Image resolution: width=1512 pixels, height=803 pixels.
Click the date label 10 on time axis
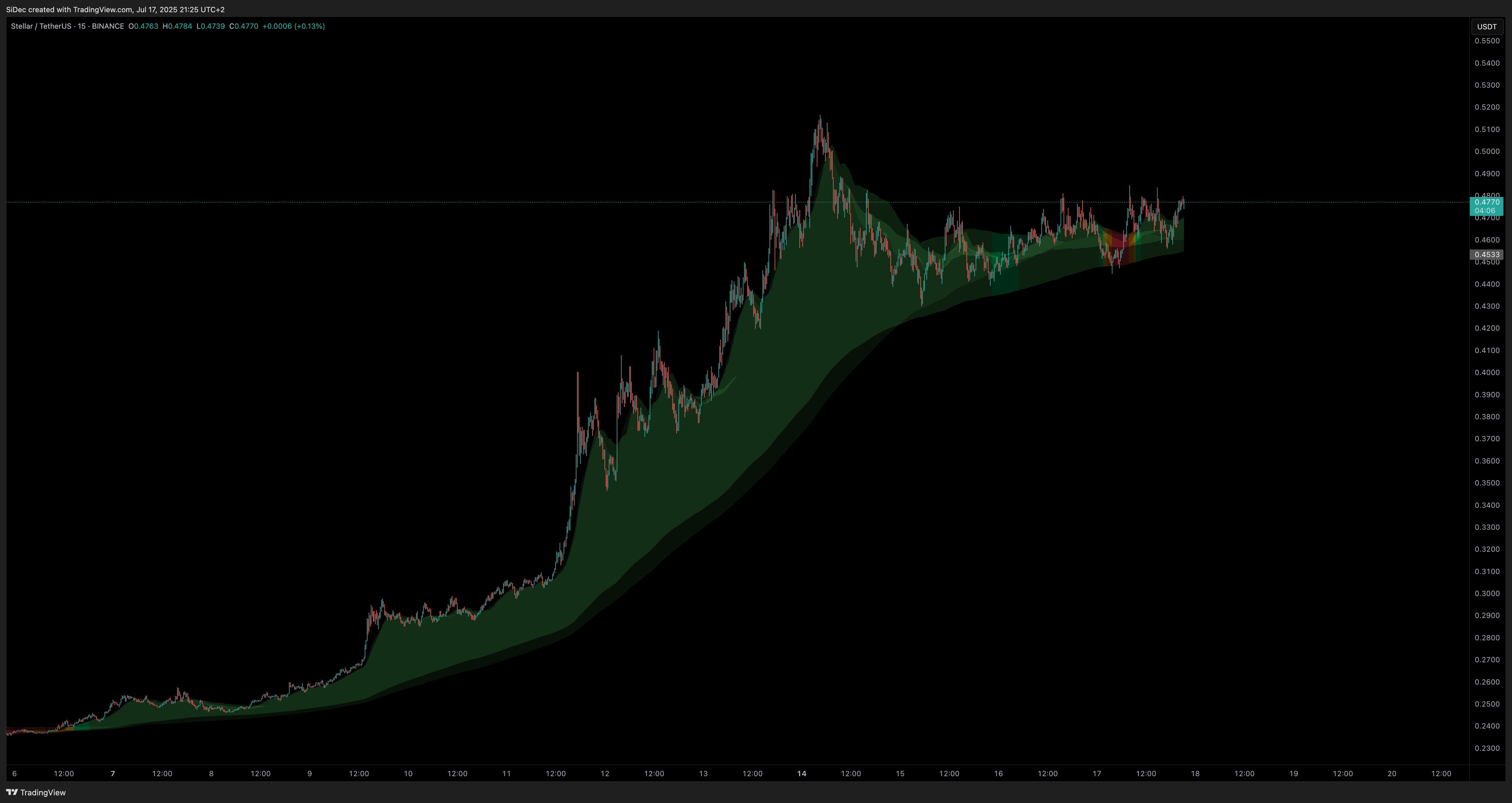click(408, 774)
